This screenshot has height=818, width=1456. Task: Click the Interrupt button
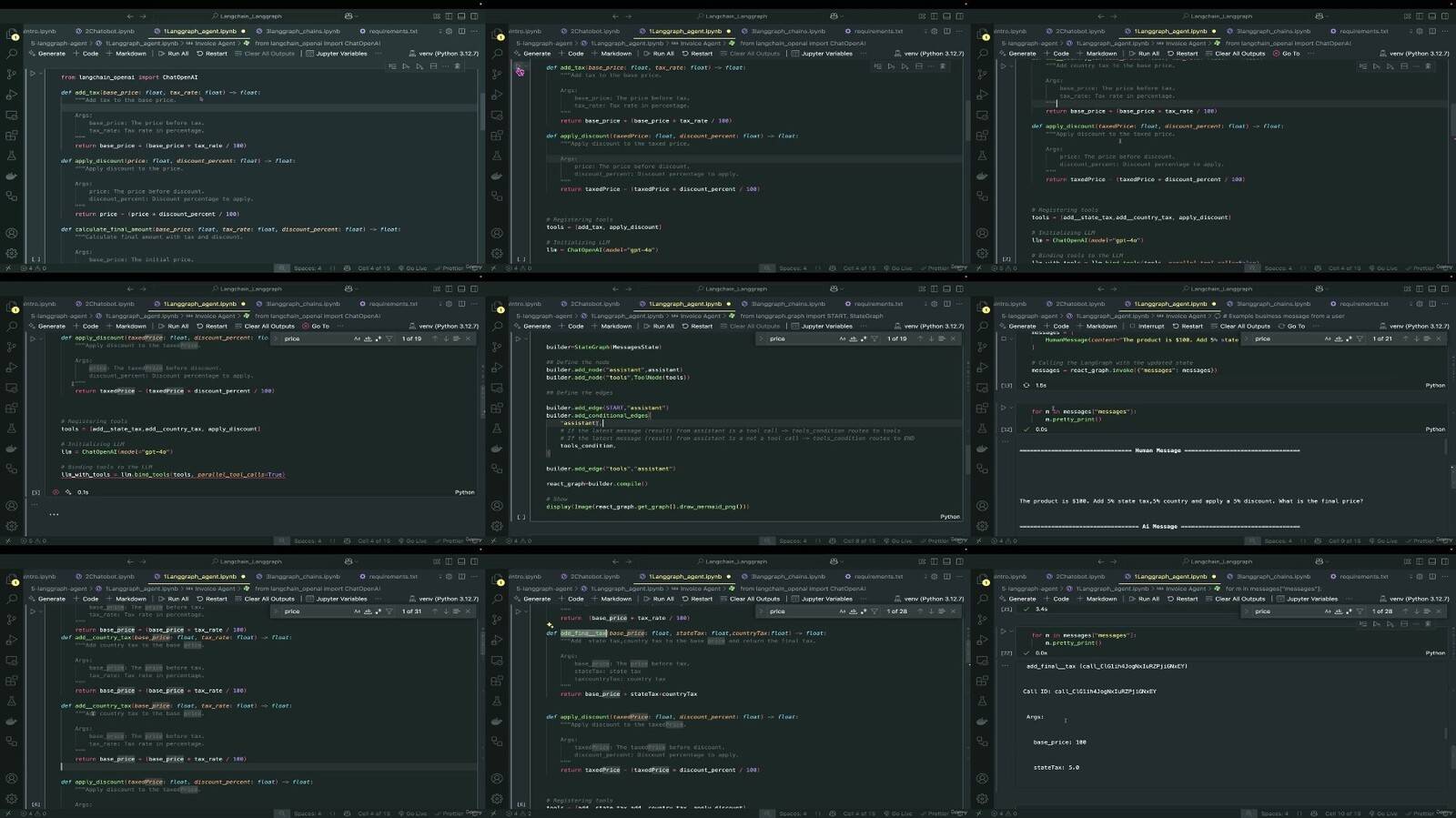[x=1147, y=326]
